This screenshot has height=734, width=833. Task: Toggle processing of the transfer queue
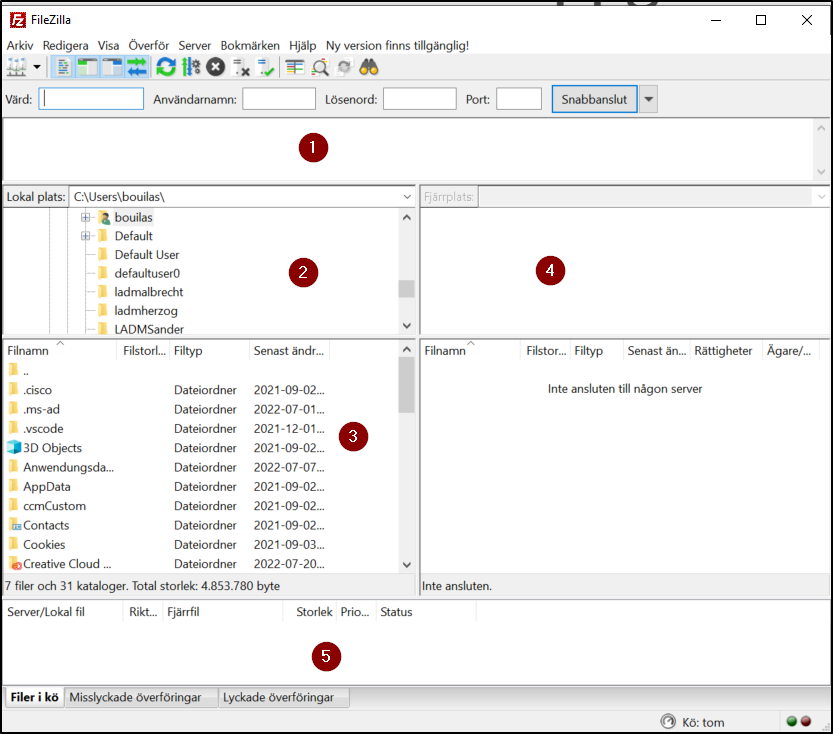[188, 67]
